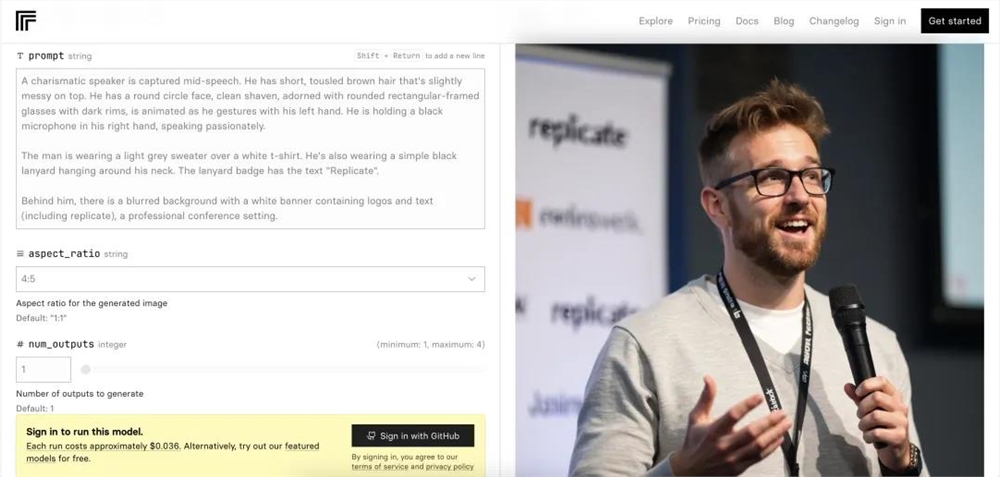Click the Get started button
This screenshot has height=477, width=1000.
(x=954, y=21)
